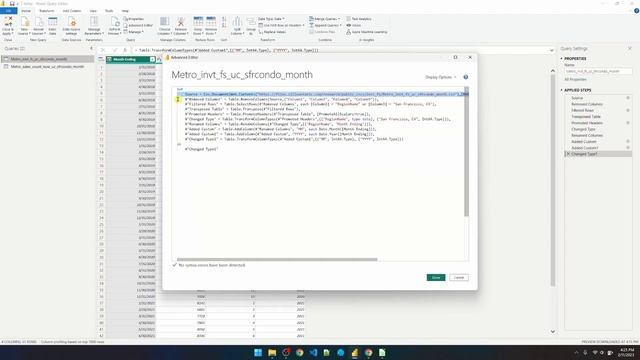Click the Advanced Editor horizontal scrollbar
The width and height of the screenshot is (640, 360).
coord(277,259)
